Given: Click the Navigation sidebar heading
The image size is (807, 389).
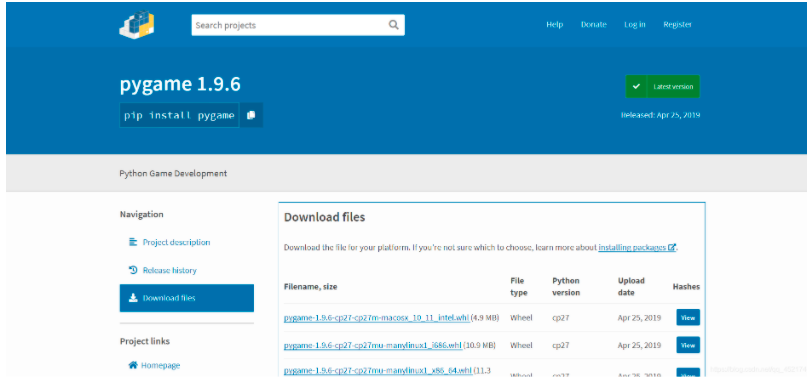Looking at the screenshot, I should (142, 214).
